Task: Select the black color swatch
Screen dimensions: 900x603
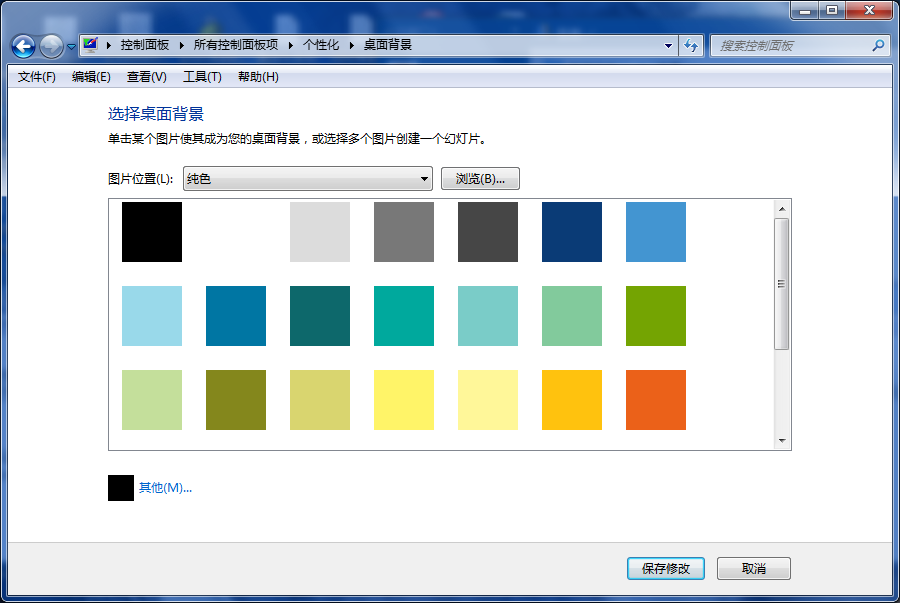Action: [152, 232]
